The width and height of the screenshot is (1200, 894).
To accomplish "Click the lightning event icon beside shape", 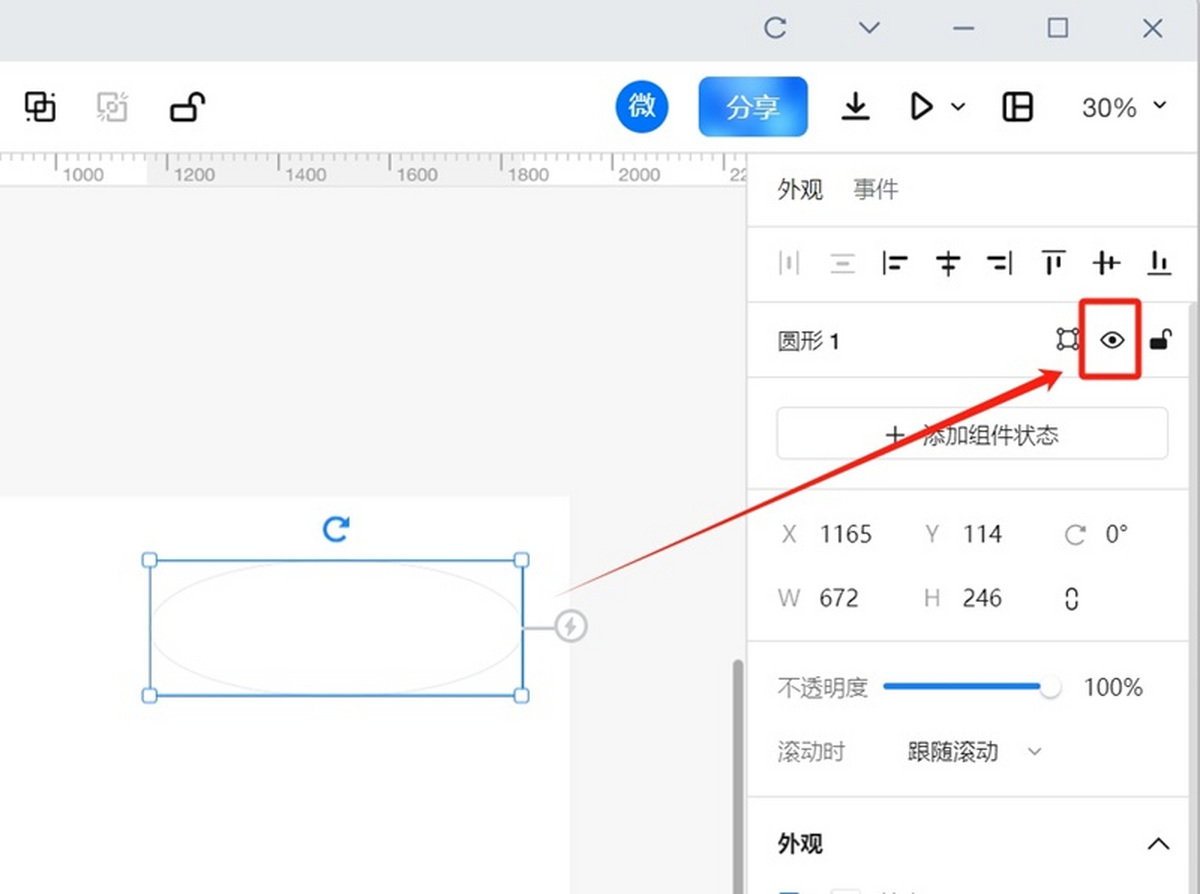I will click(571, 627).
